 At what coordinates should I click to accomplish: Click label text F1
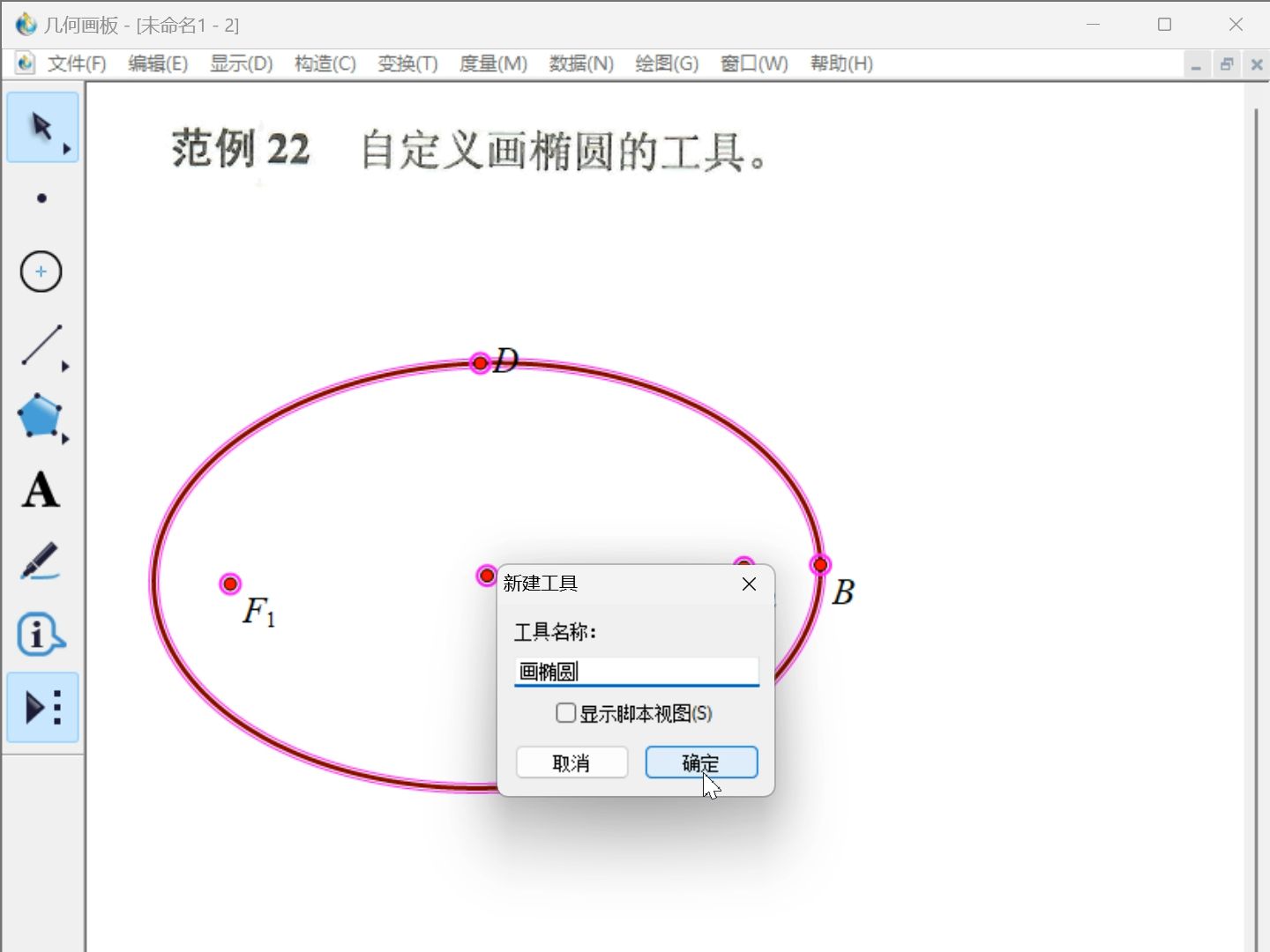pos(259,611)
